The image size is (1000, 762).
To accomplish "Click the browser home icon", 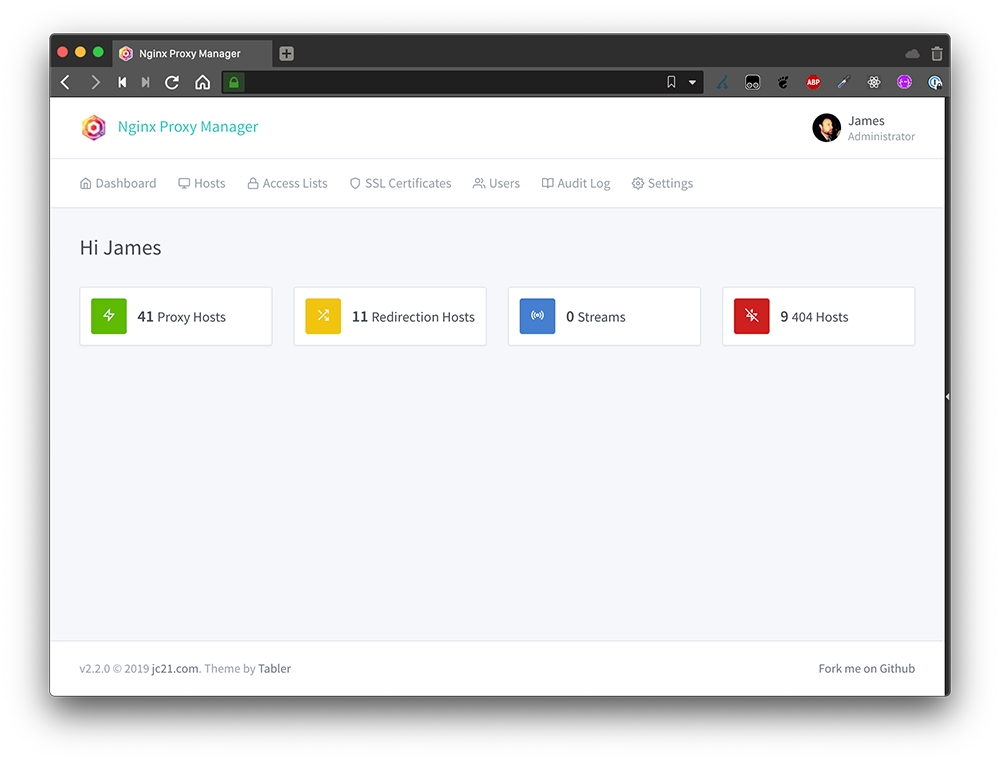I will click(x=202, y=82).
